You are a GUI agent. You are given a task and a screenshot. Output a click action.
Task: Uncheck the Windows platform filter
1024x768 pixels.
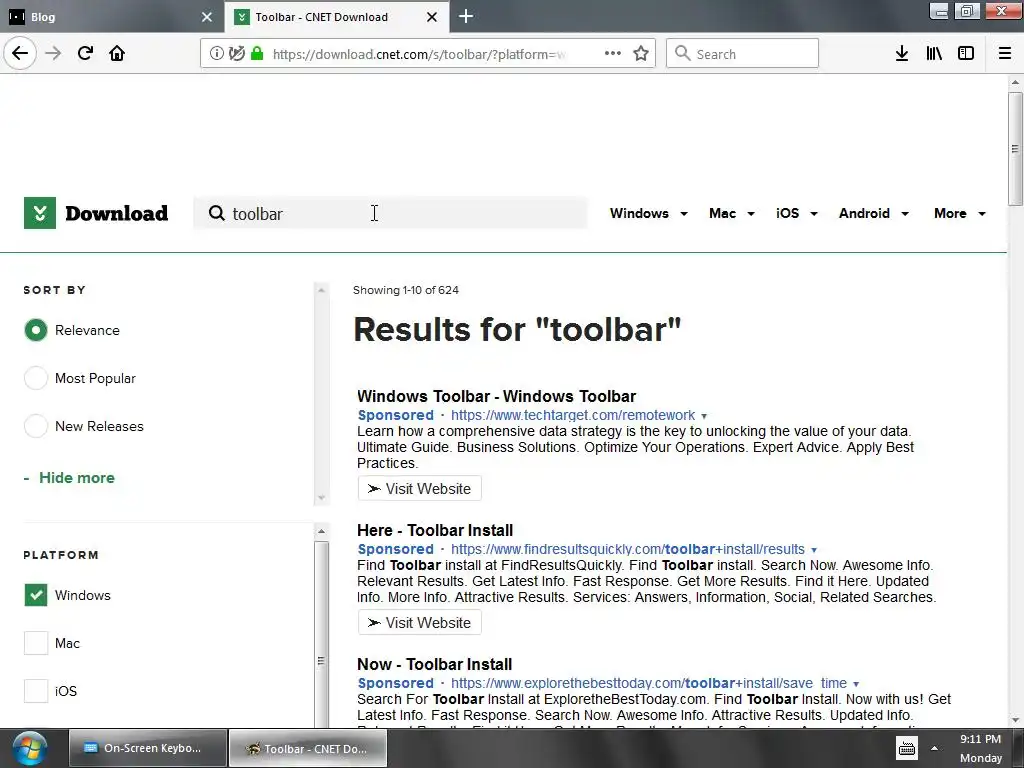[x=36, y=595]
